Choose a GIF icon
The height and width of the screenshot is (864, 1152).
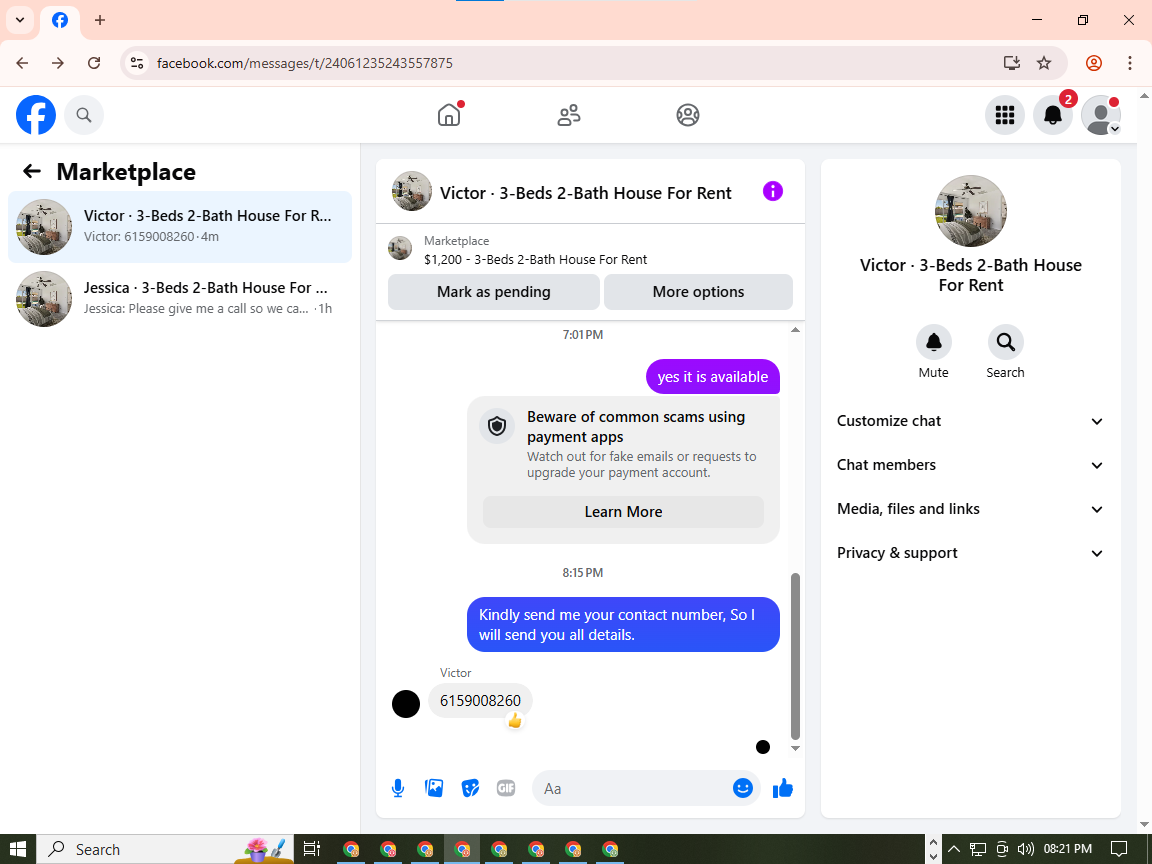pyautogui.click(x=505, y=788)
